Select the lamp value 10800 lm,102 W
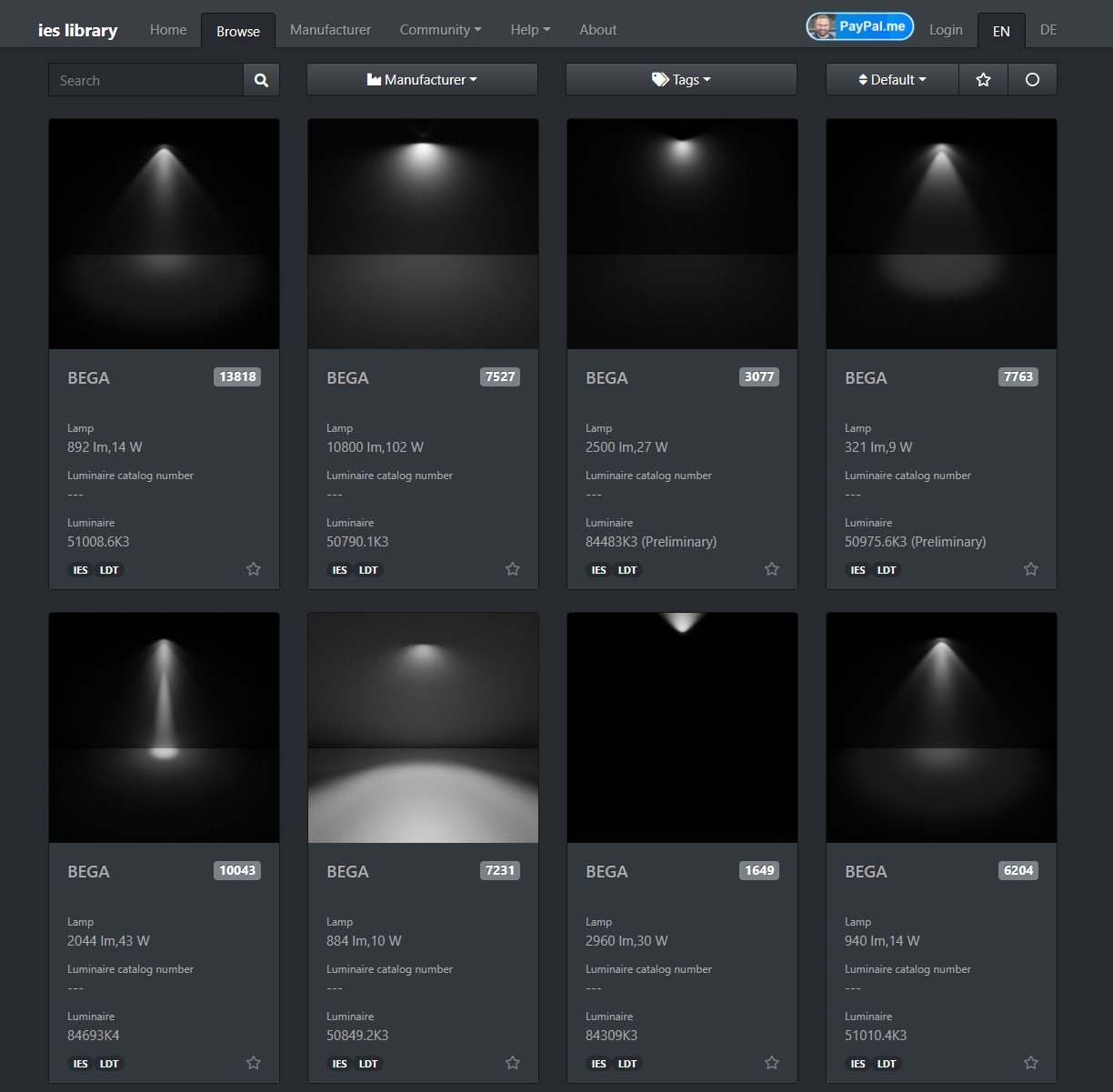The image size is (1113, 1092). pos(376,447)
